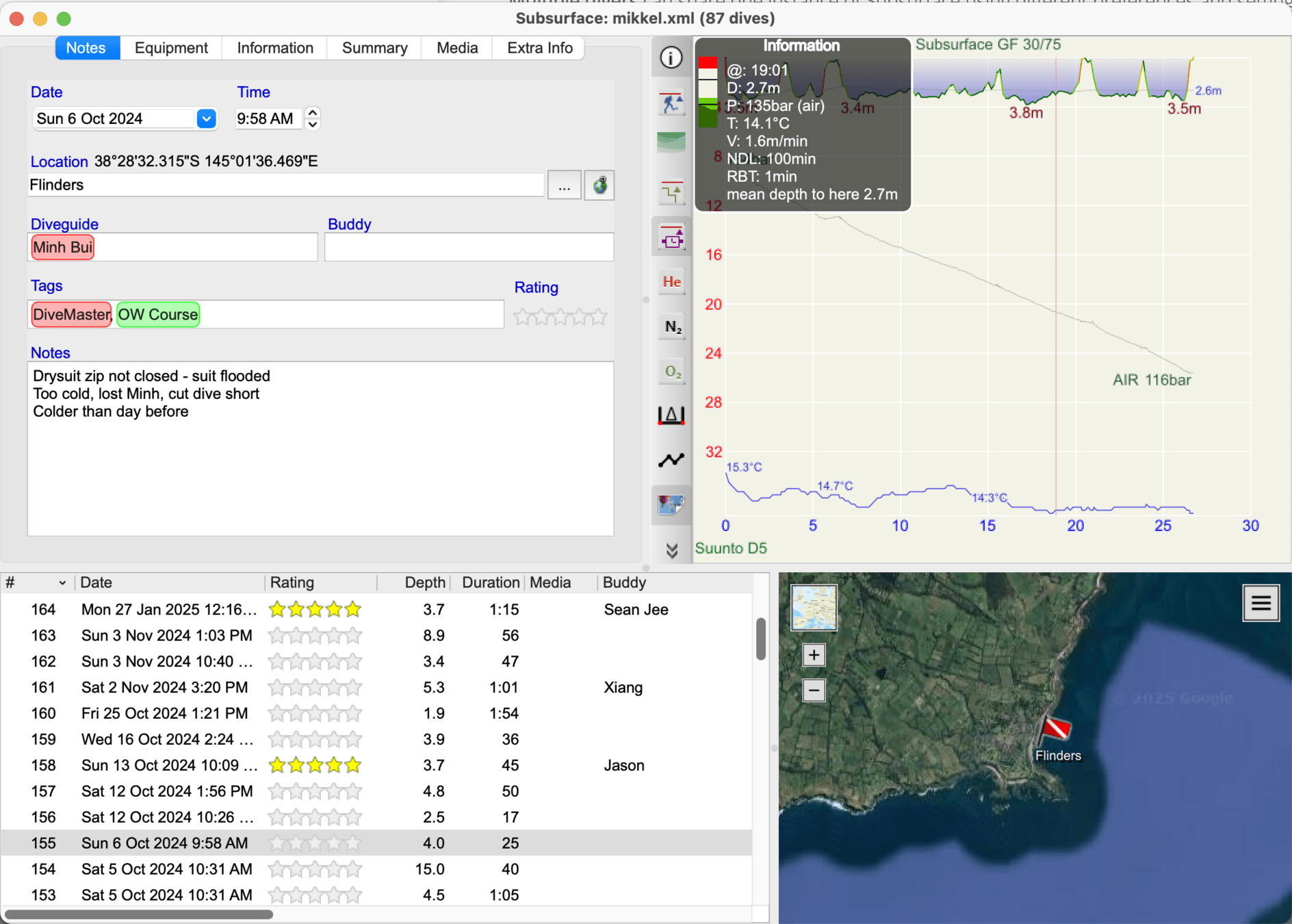Switch to the Media tab
Screen dimensions: 1292x924
point(457,48)
